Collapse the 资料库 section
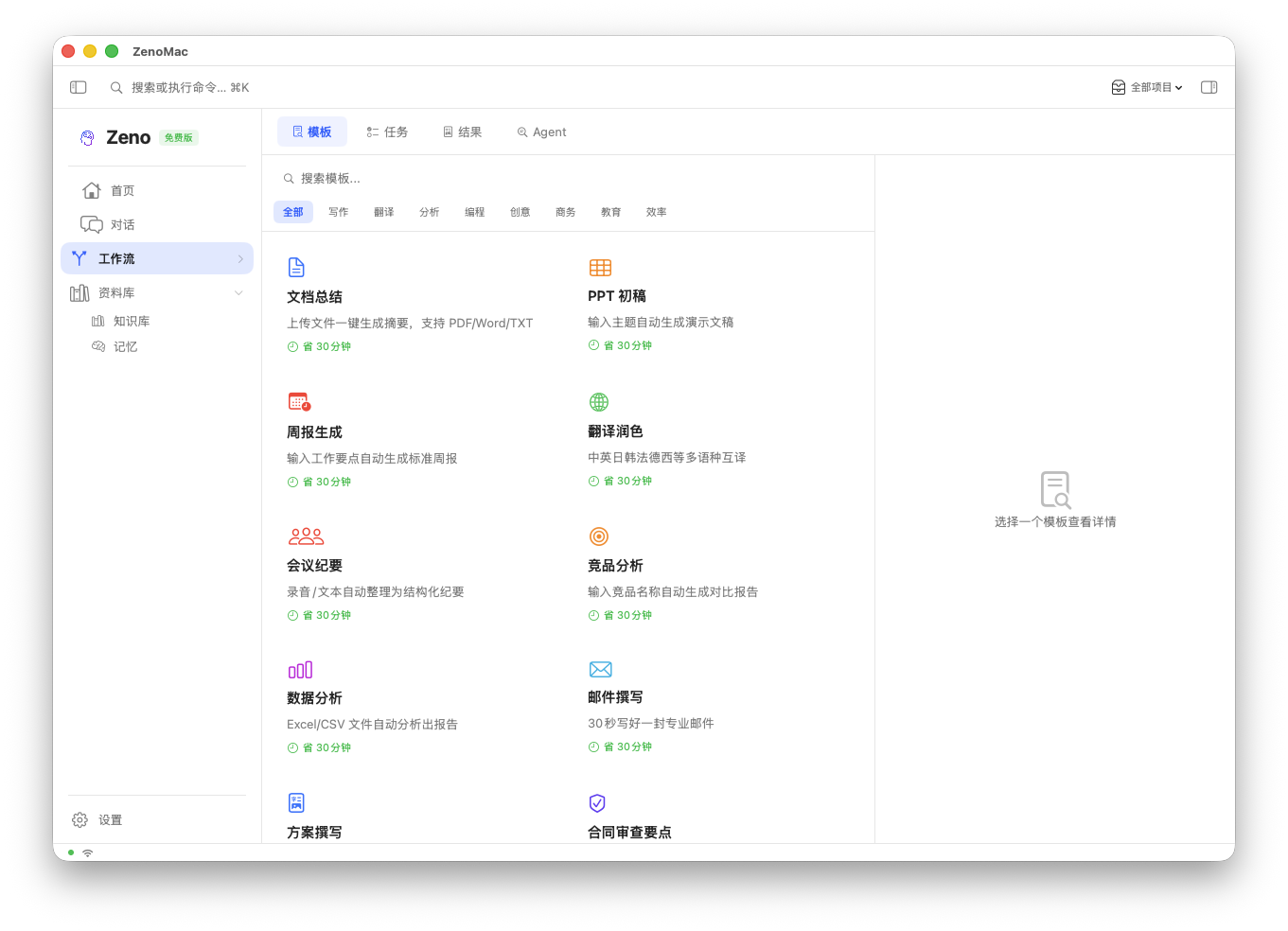The height and width of the screenshot is (931, 1288). (x=238, y=292)
